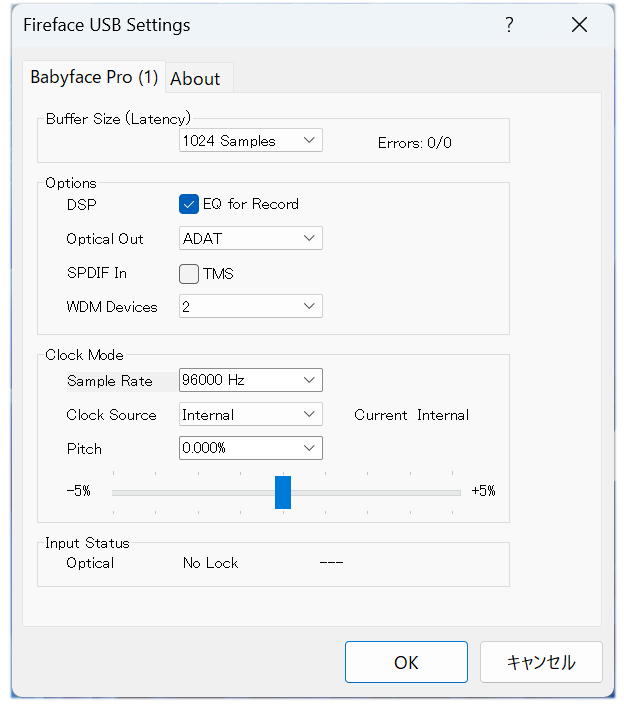This screenshot has height=708, width=624.
Task: Click the Fireface USB Settings title text
Action: pyautogui.click(x=107, y=25)
